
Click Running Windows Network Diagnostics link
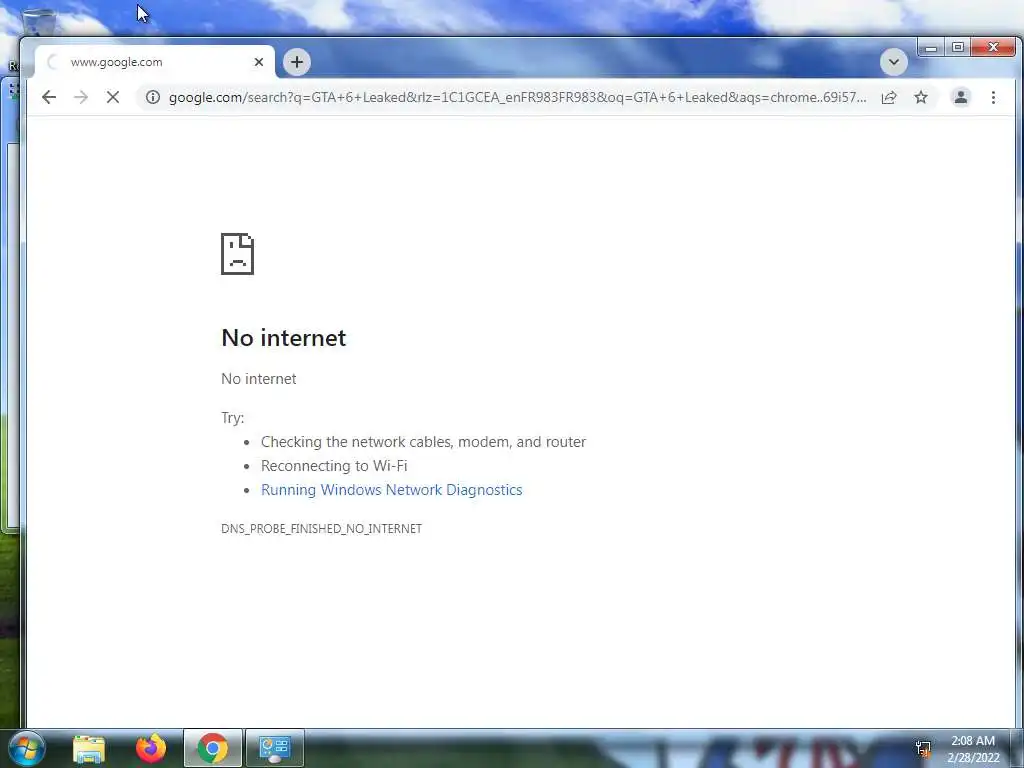click(x=392, y=490)
